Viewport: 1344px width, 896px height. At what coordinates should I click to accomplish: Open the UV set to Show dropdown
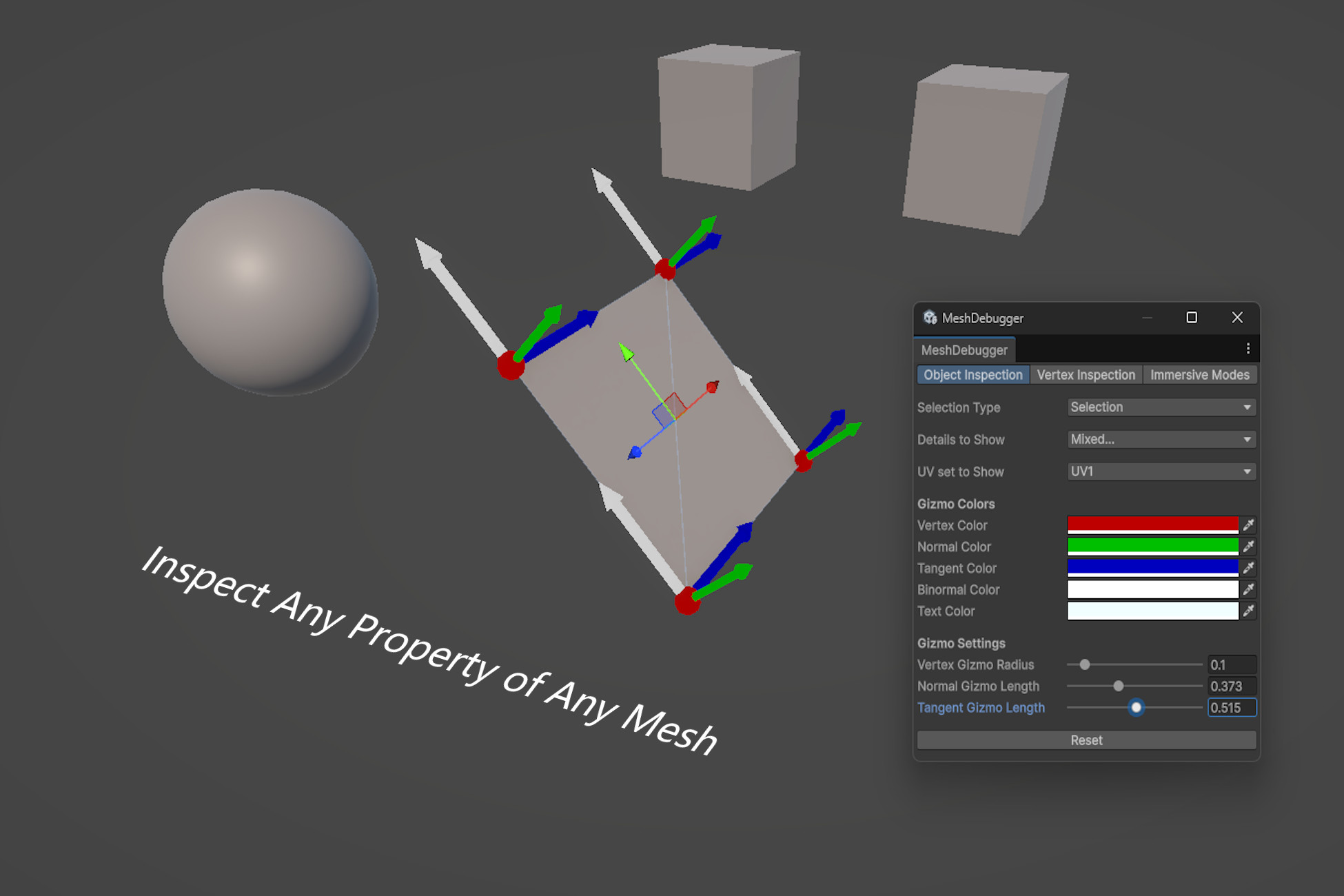[x=1161, y=471]
